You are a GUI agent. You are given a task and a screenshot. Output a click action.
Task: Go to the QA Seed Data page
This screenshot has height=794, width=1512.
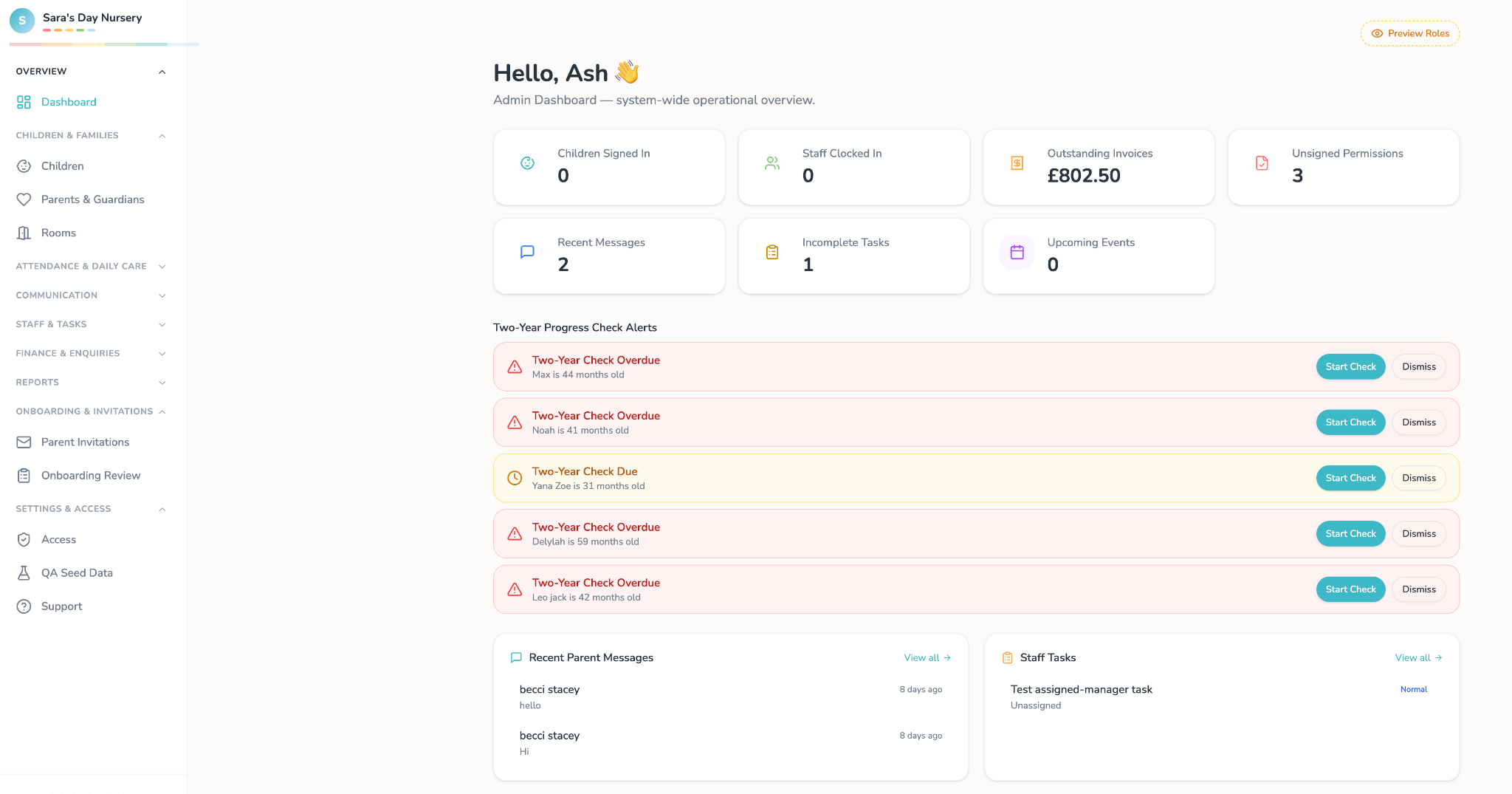tap(92, 573)
